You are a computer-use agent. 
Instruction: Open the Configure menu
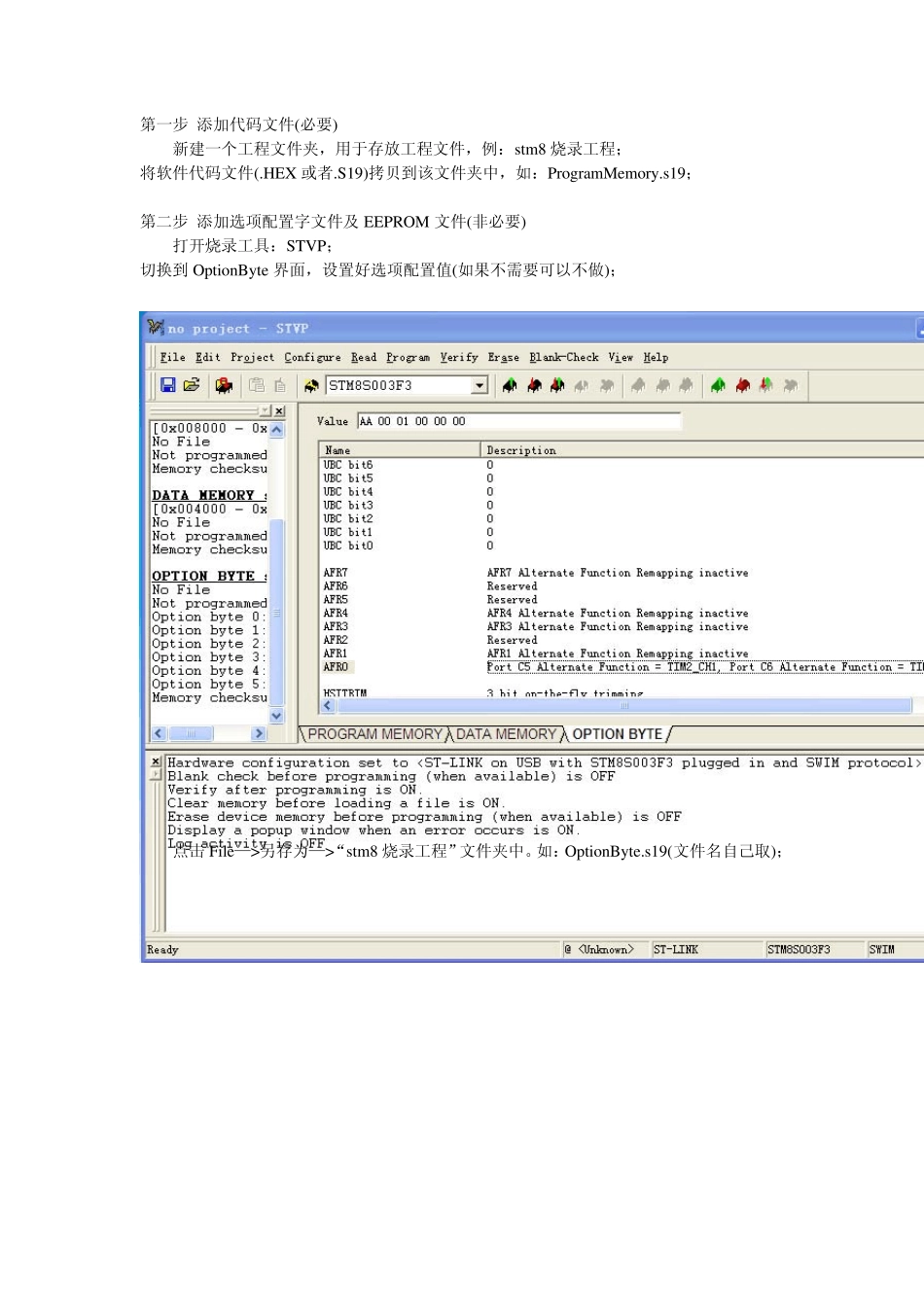pyautogui.click(x=313, y=357)
